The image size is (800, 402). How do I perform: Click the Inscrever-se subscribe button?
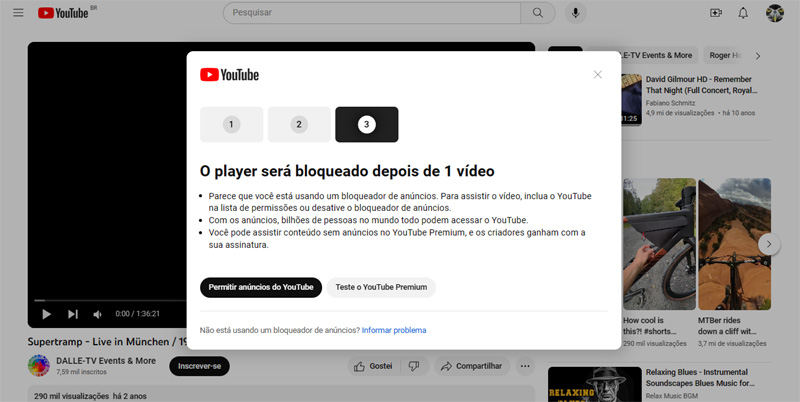pyautogui.click(x=199, y=366)
